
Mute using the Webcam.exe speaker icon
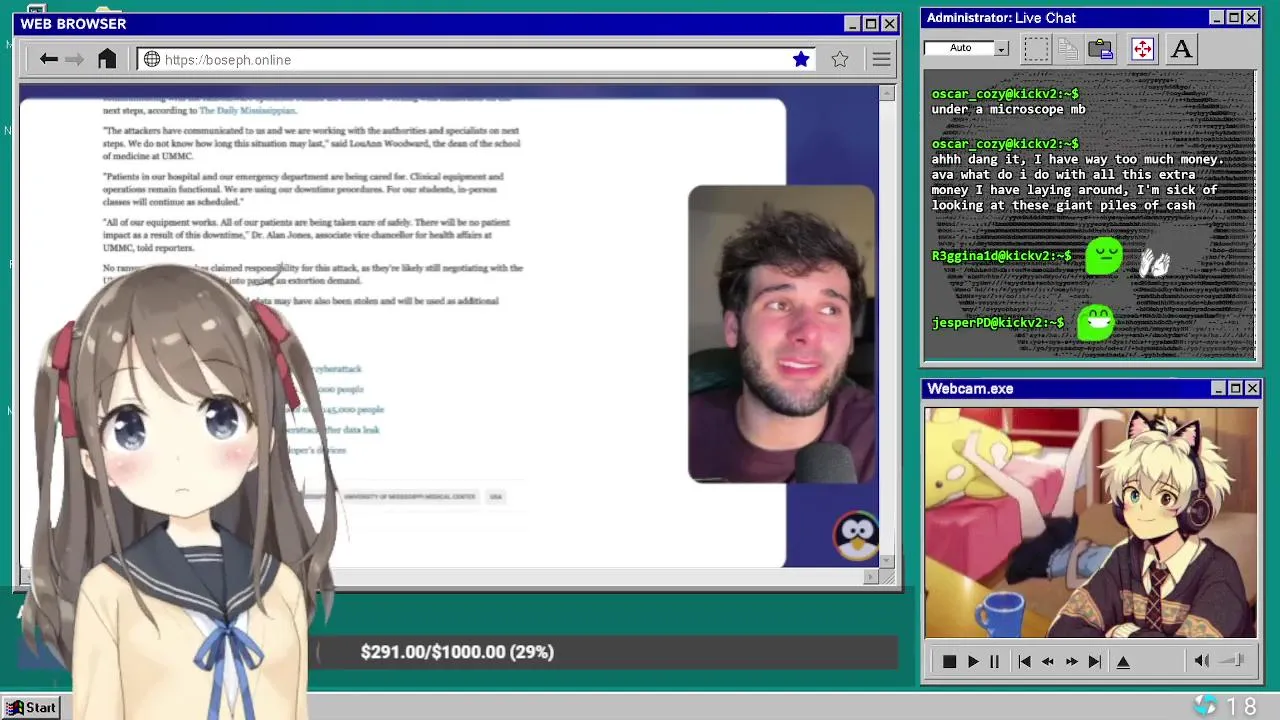1201,661
